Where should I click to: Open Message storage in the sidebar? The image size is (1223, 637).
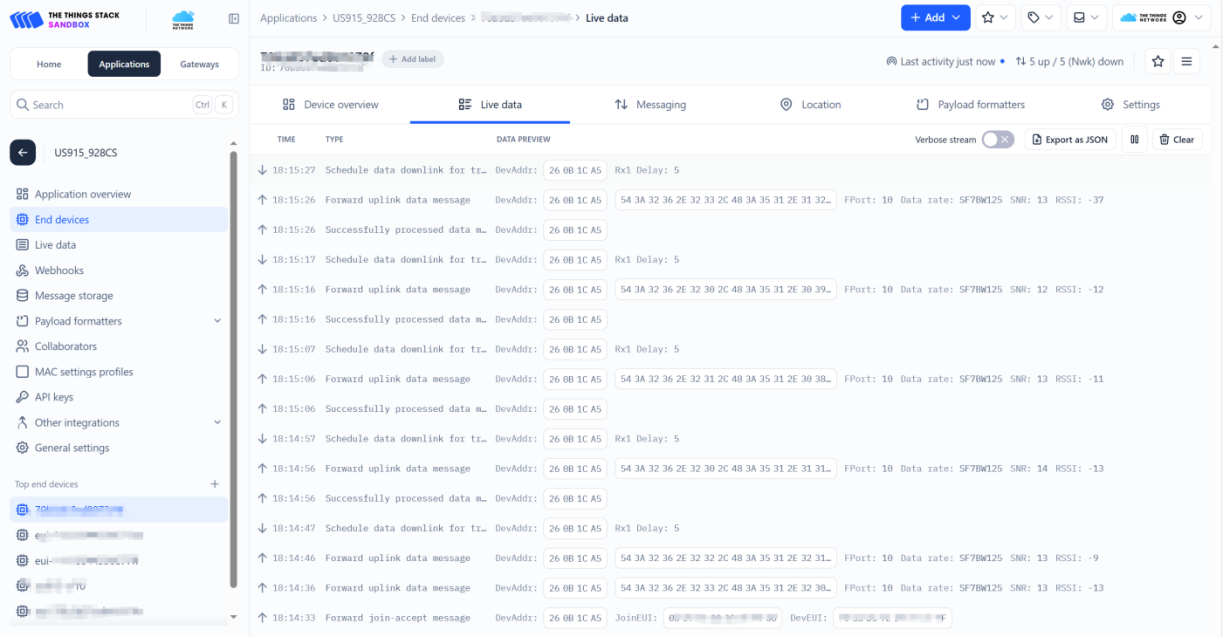tap(119, 296)
